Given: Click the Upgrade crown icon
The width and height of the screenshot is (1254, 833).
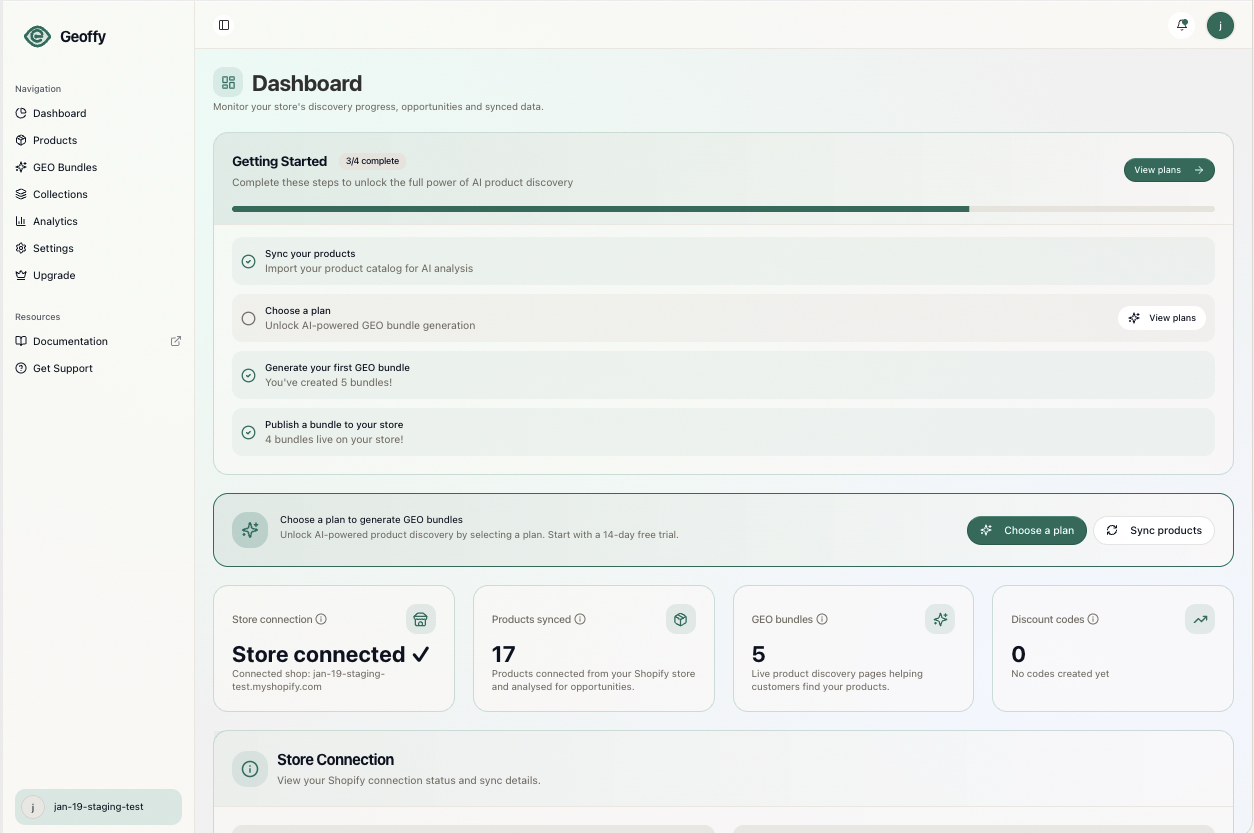Looking at the screenshot, I should pos(21,275).
